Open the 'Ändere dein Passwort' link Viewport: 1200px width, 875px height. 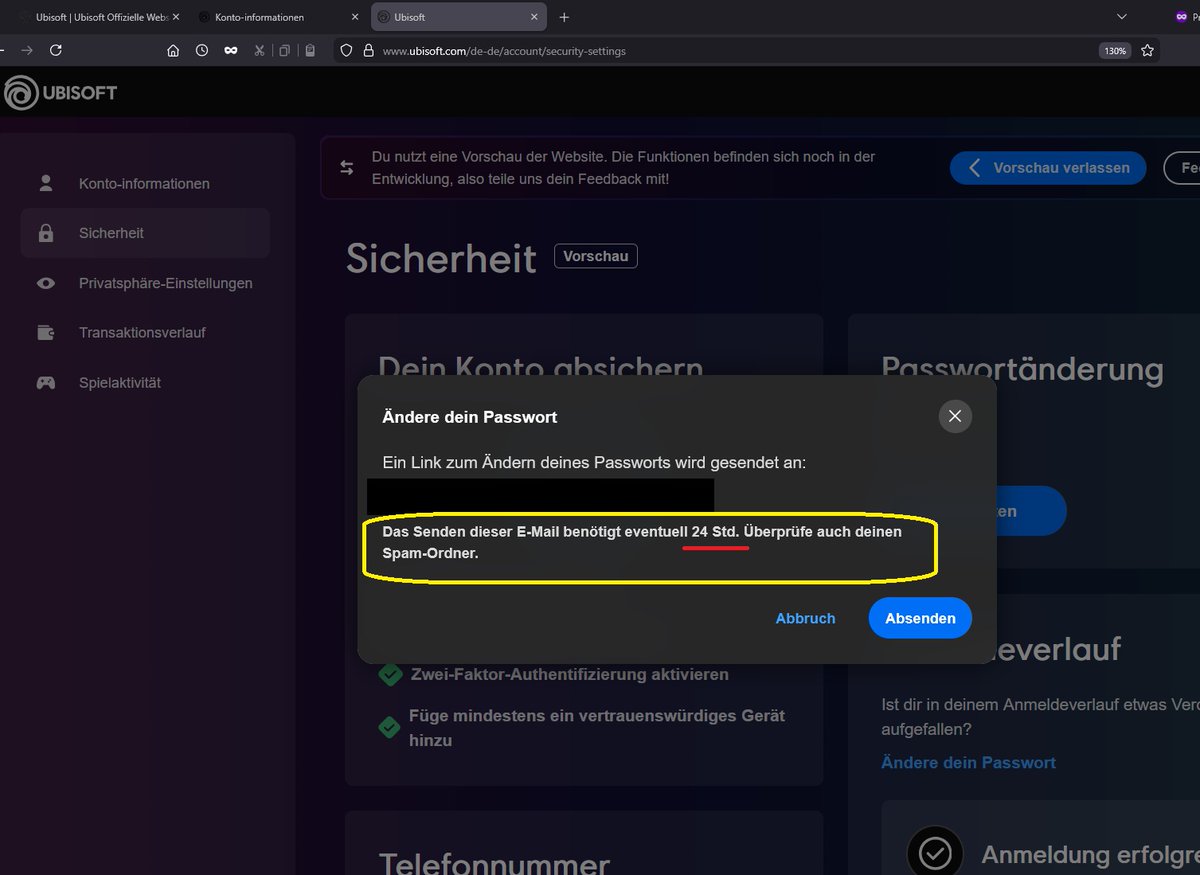[968, 762]
